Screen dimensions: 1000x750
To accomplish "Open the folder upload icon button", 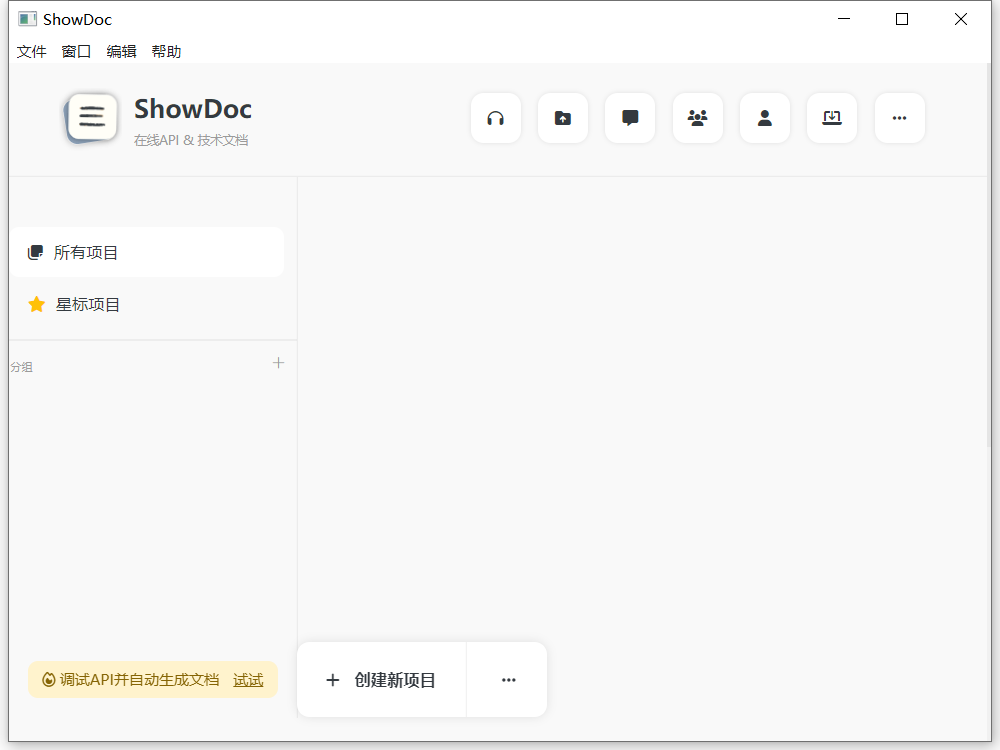I will coord(562,118).
